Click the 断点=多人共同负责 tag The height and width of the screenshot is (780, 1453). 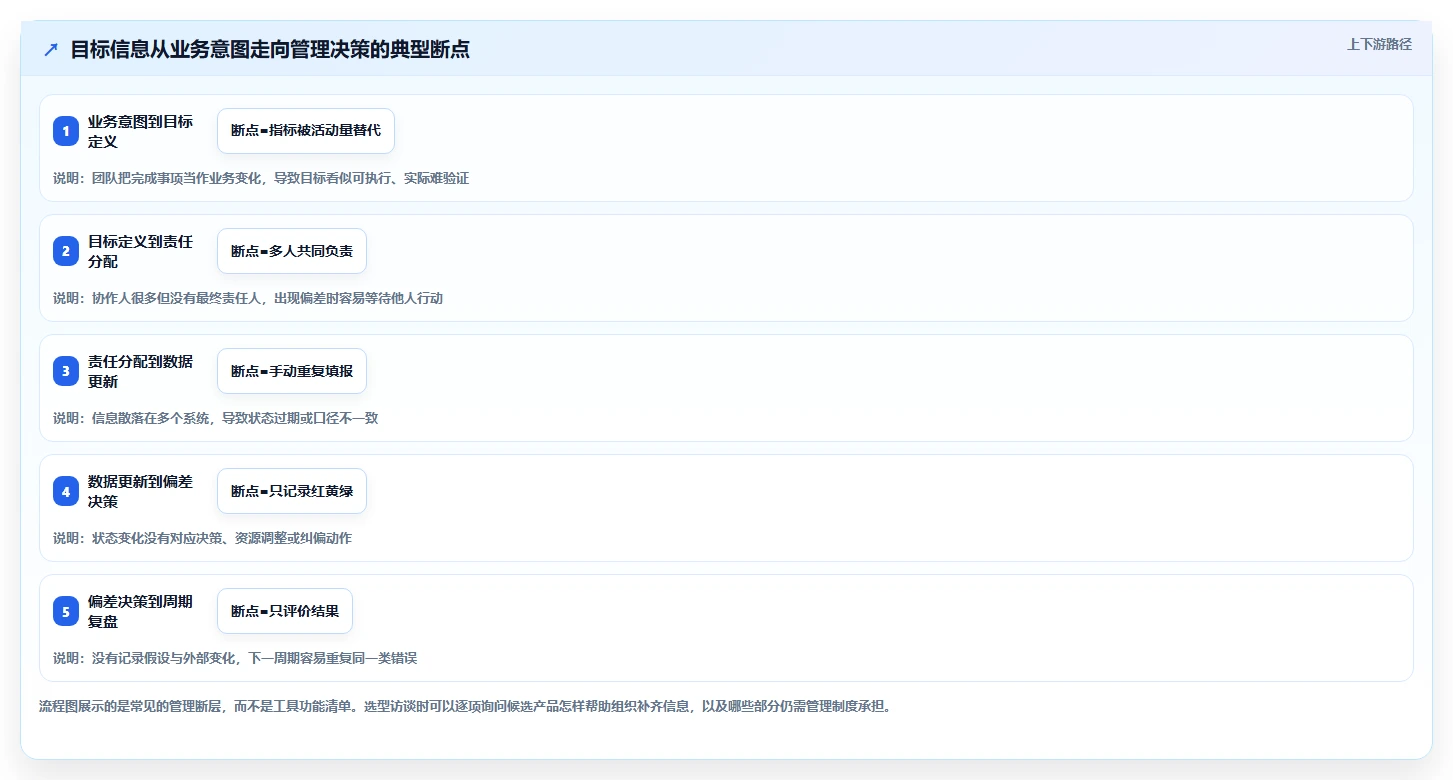click(292, 251)
